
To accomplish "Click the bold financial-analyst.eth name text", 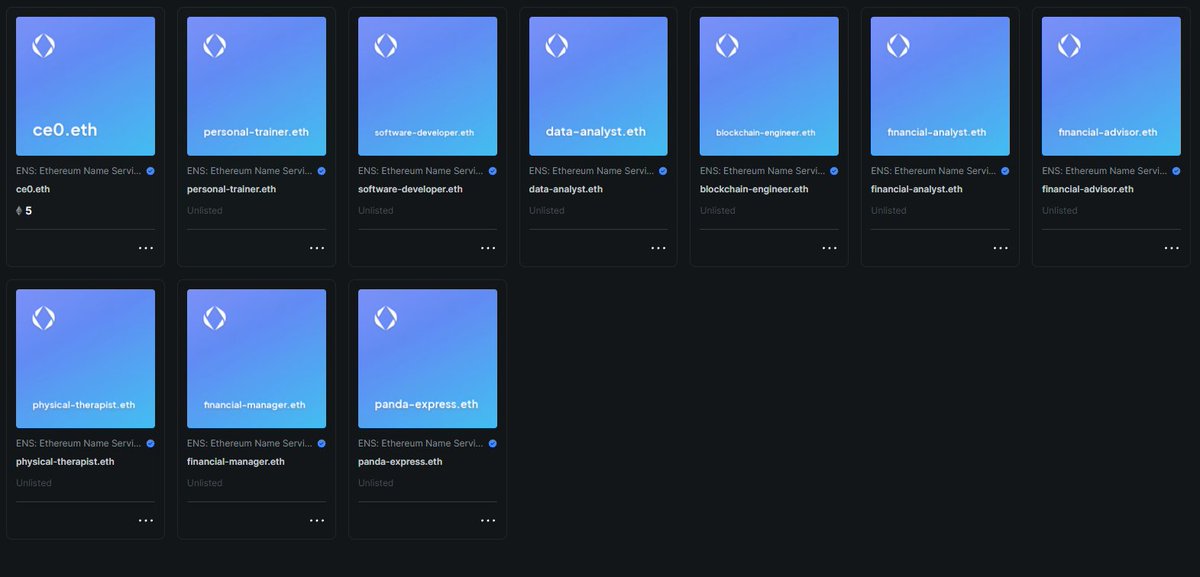I will (x=917, y=189).
